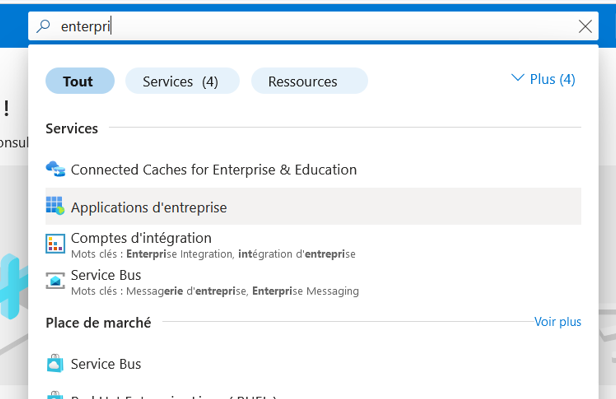The width and height of the screenshot is (616, 399).
Task: Click the magnifier search icon
Action: pos(43,26)
